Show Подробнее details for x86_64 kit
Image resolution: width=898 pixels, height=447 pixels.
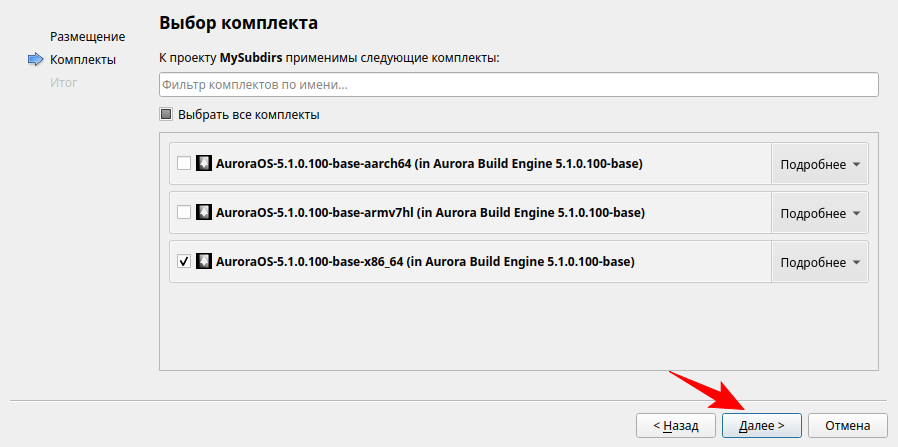819,262
